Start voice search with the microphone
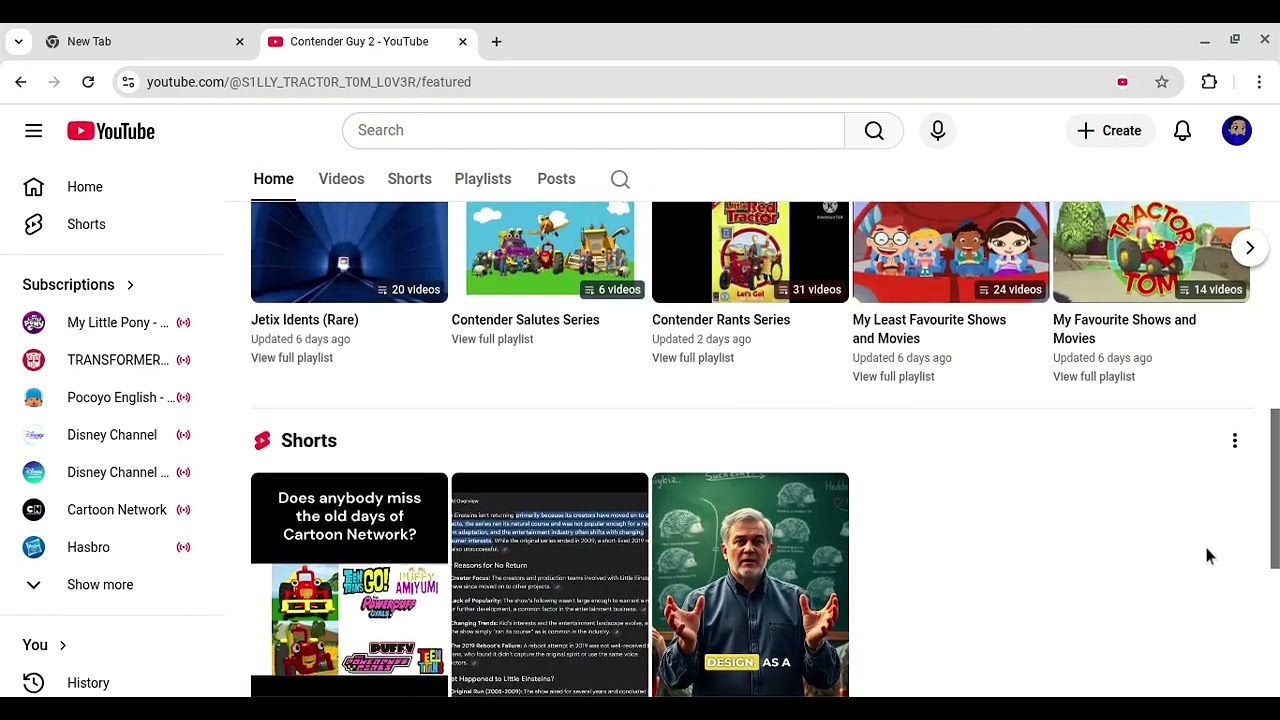Image resolution: width=1280 pixels, height=720 pixels. [x=938, y=131]
